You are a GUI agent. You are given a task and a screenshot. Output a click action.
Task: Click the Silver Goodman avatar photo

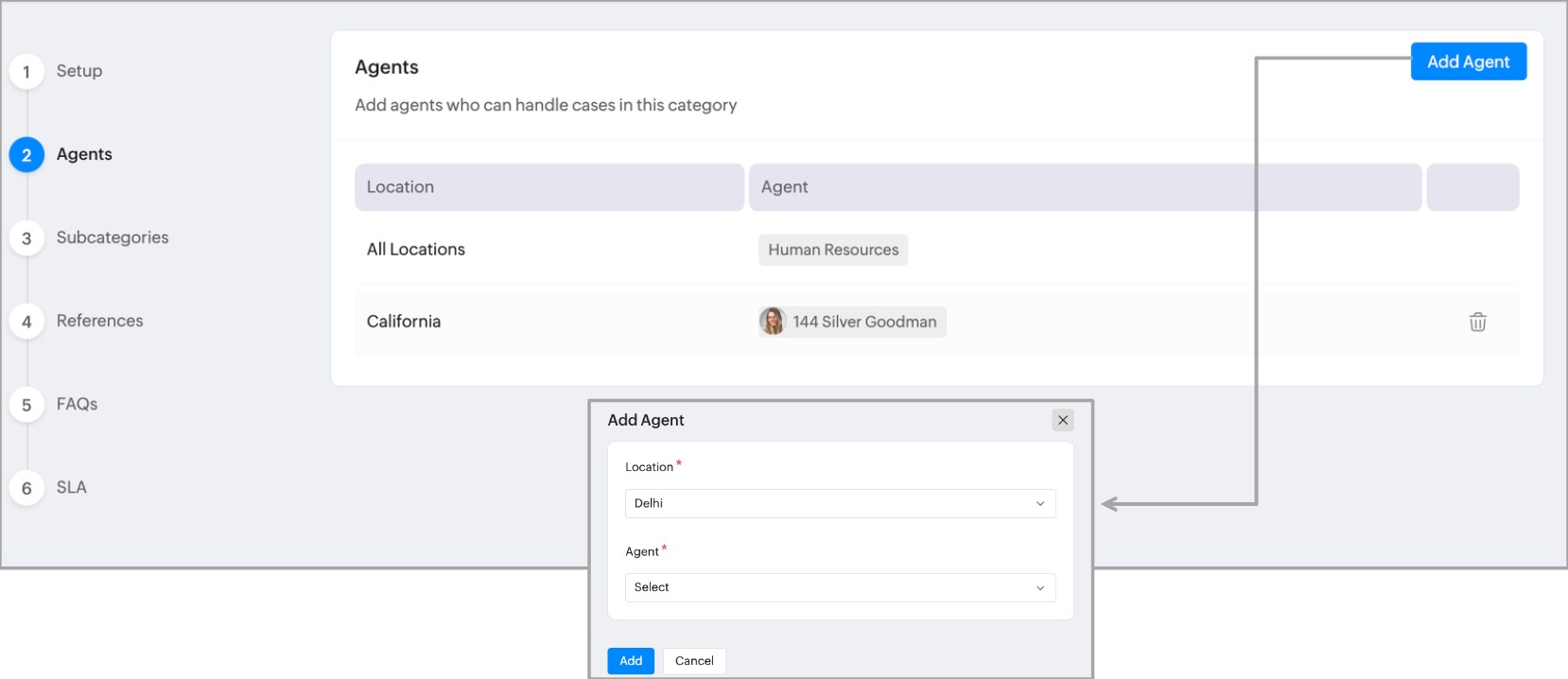tap(773, 322)
